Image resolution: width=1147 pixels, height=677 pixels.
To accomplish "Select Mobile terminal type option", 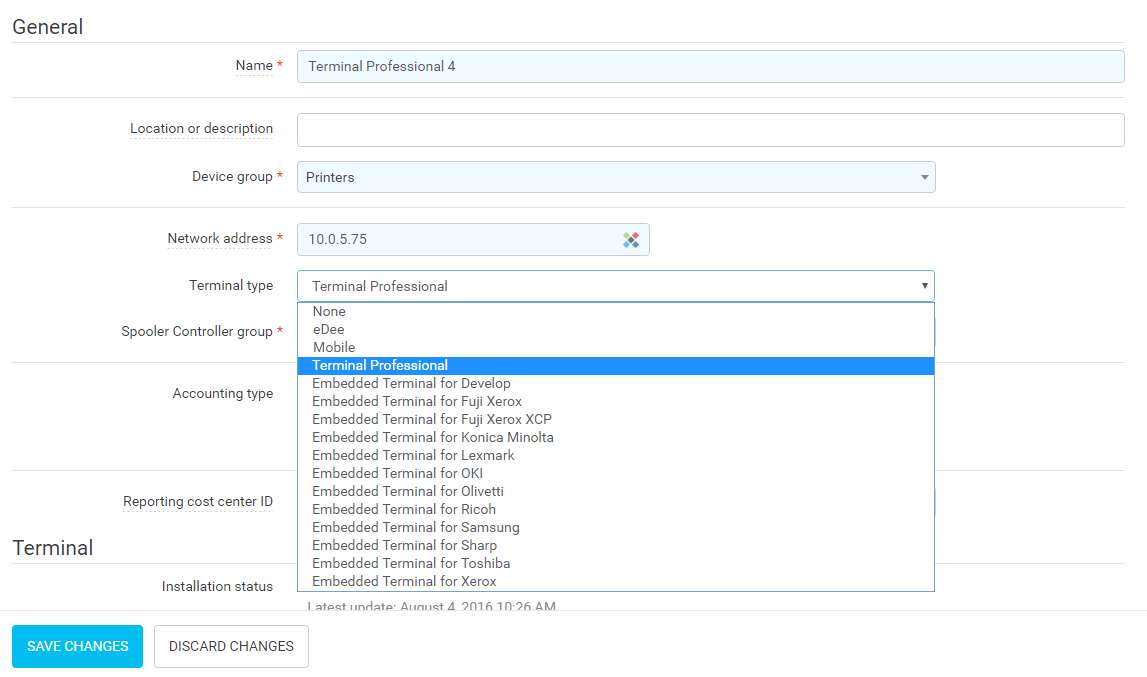I will coord(334,348).
